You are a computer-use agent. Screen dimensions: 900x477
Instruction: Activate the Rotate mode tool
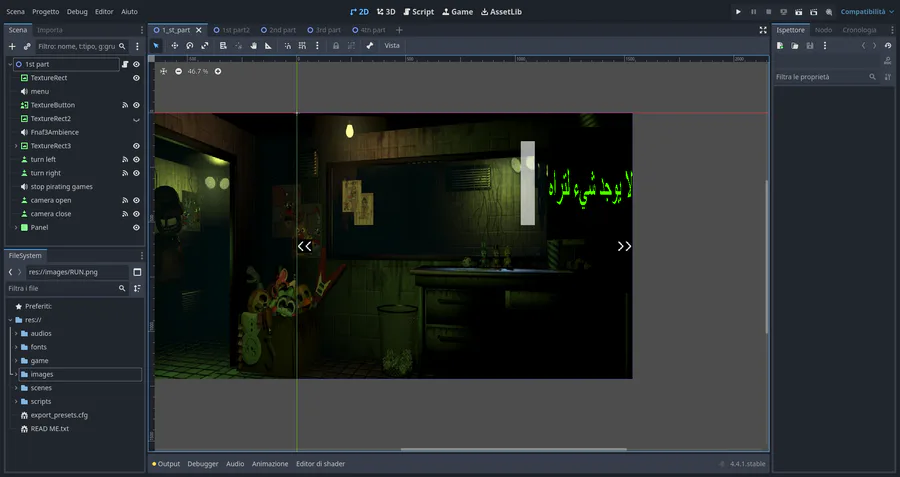[x=190, y=46]
